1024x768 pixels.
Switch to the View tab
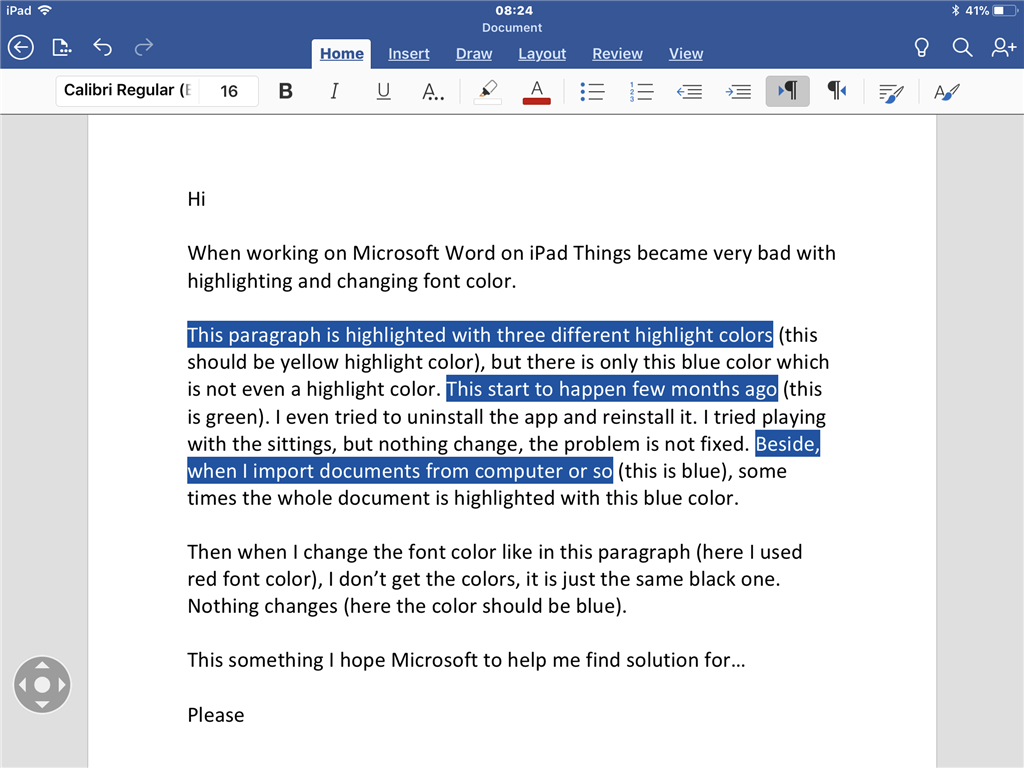(x=686, y=54)
